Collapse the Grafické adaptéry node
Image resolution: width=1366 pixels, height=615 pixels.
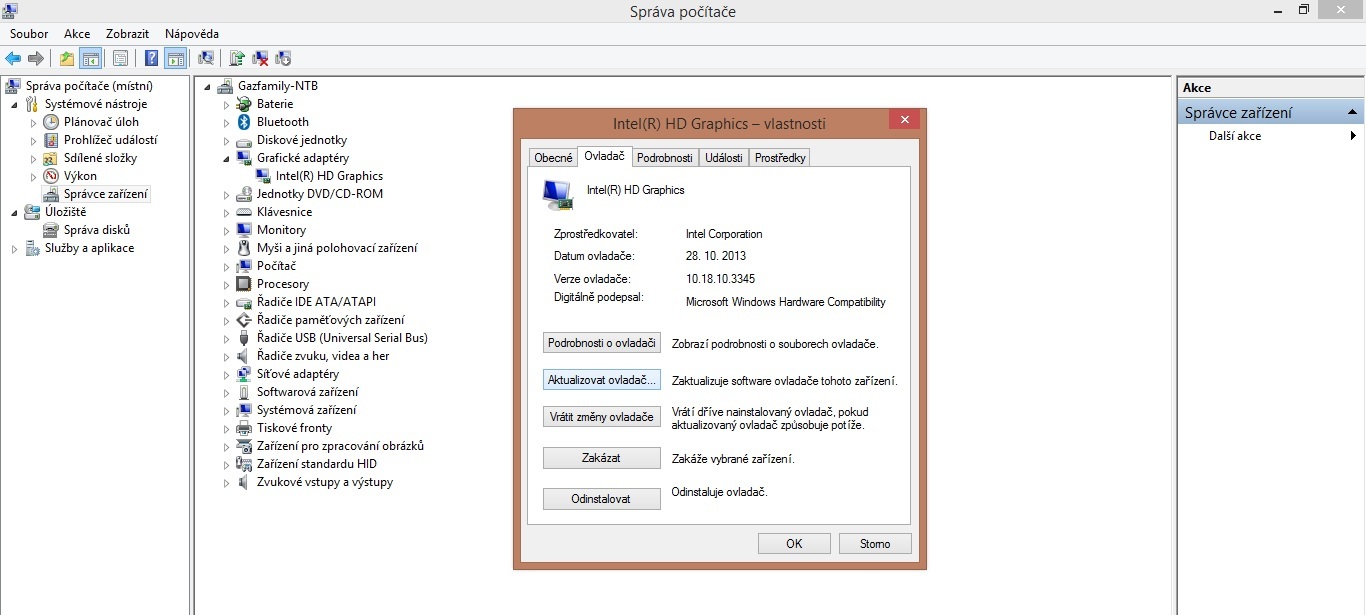(227, 158)
